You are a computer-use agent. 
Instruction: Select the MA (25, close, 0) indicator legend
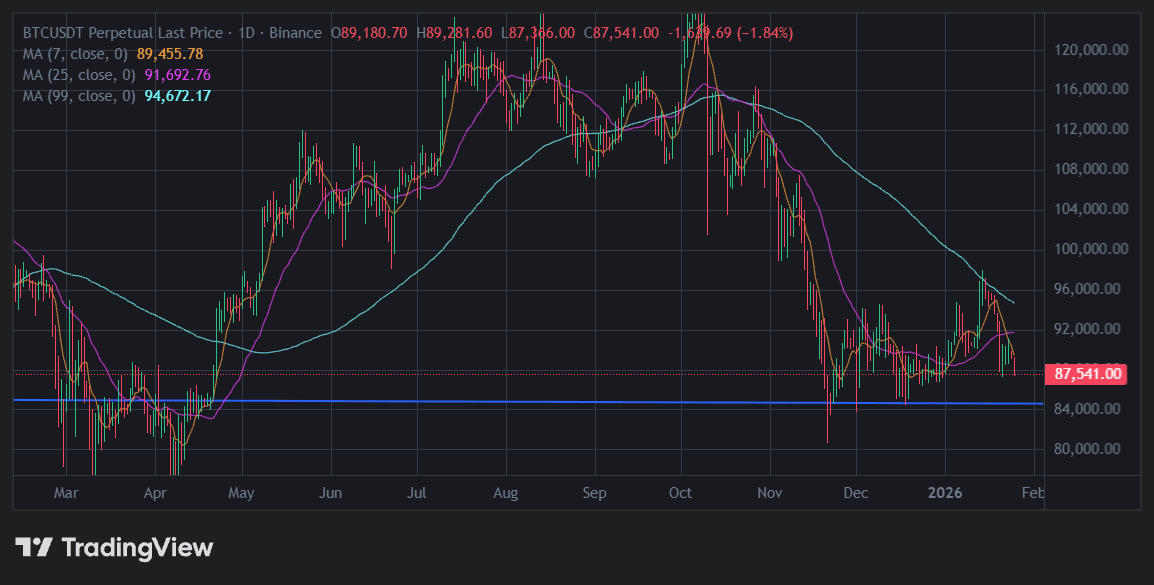click(x=79, y=75)
